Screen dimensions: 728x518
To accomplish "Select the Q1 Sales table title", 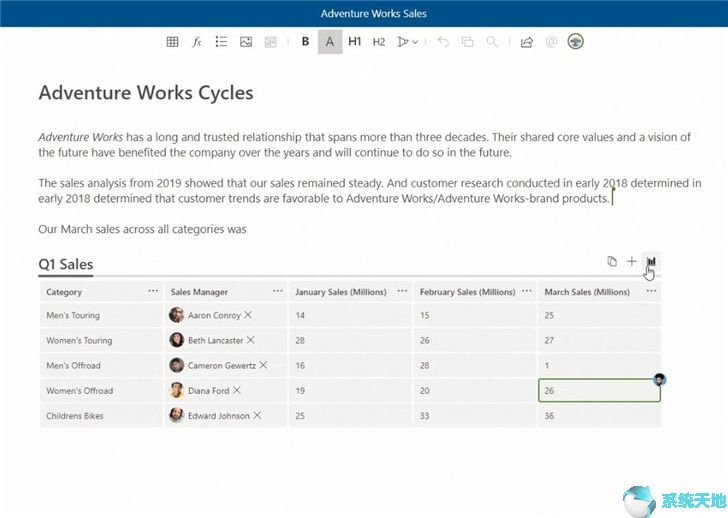I will click(65, 264).
